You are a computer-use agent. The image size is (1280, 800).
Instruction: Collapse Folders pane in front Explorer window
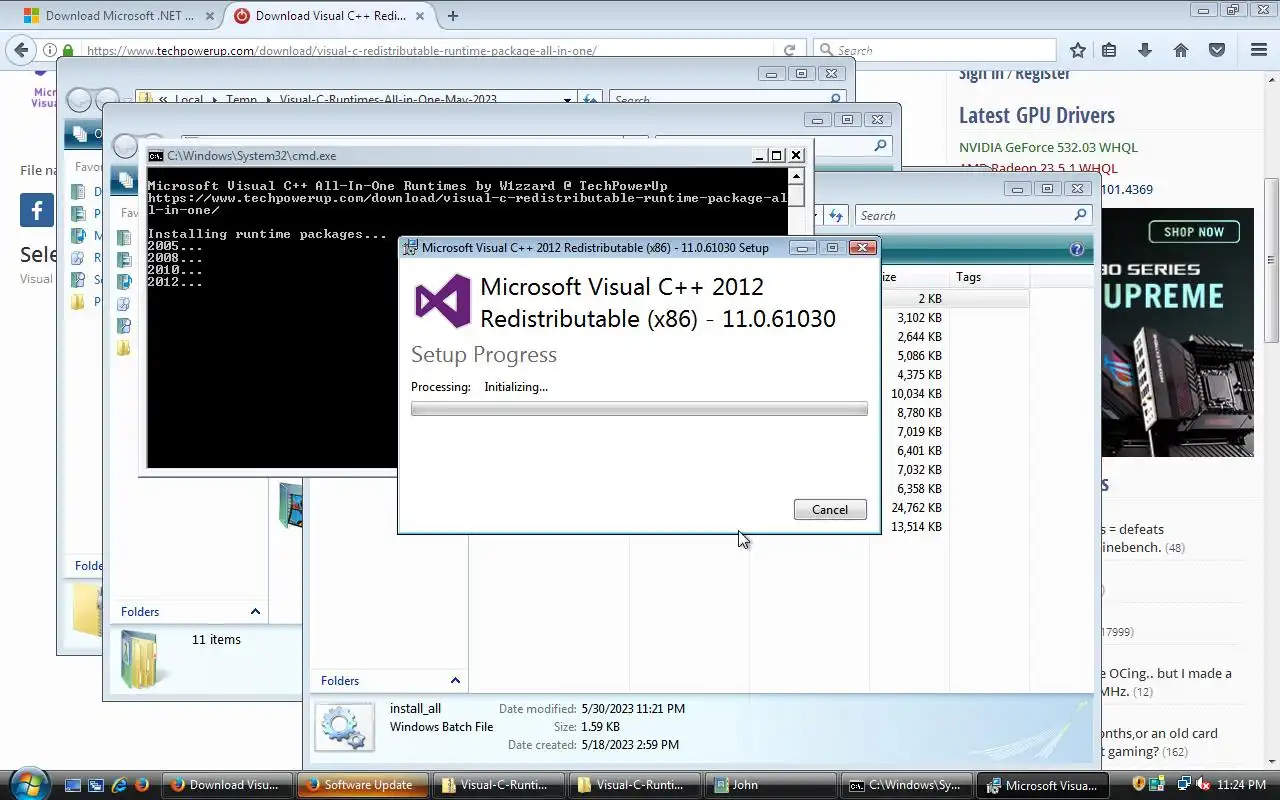point(455,681)
